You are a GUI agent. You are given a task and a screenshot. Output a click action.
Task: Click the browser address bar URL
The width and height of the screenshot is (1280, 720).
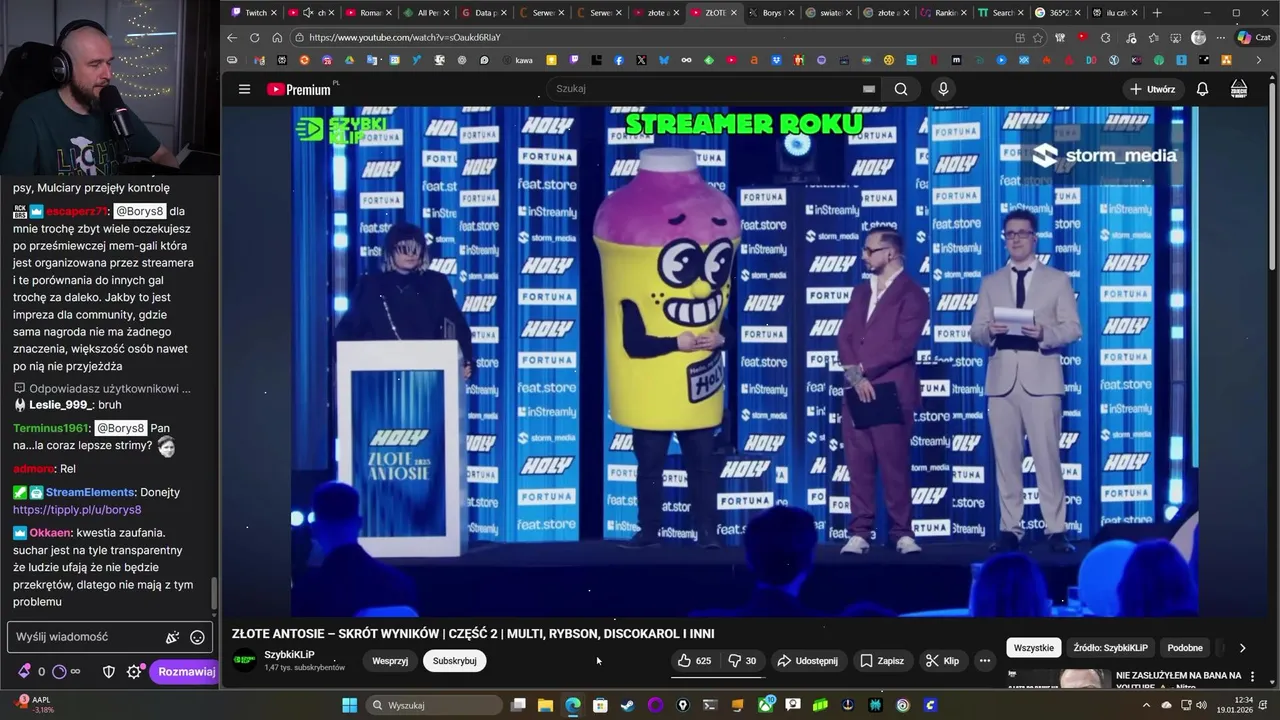point(405,38)
